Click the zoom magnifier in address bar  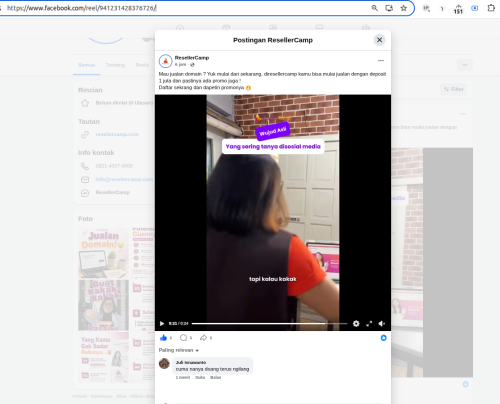(375, 8)
